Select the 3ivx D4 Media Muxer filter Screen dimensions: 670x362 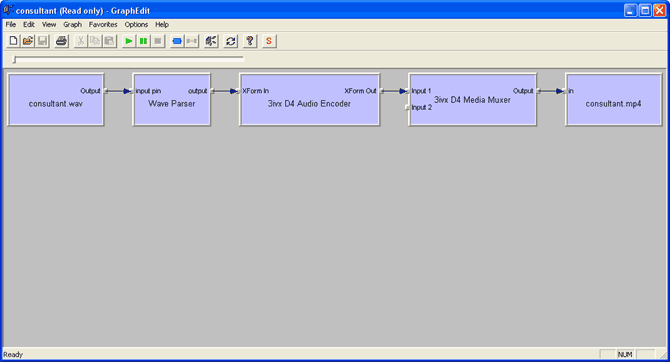[x=473, y=100]
